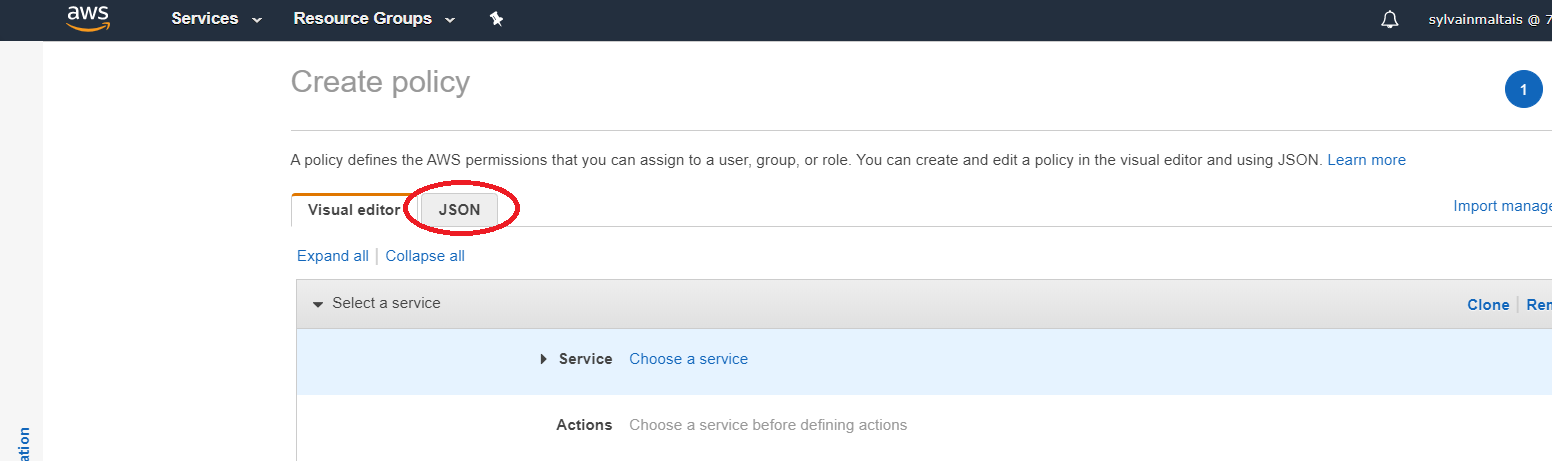This screenshot has width=1552, height=461.
Task: Expand the Service row triangle
Action: point(544,359)
